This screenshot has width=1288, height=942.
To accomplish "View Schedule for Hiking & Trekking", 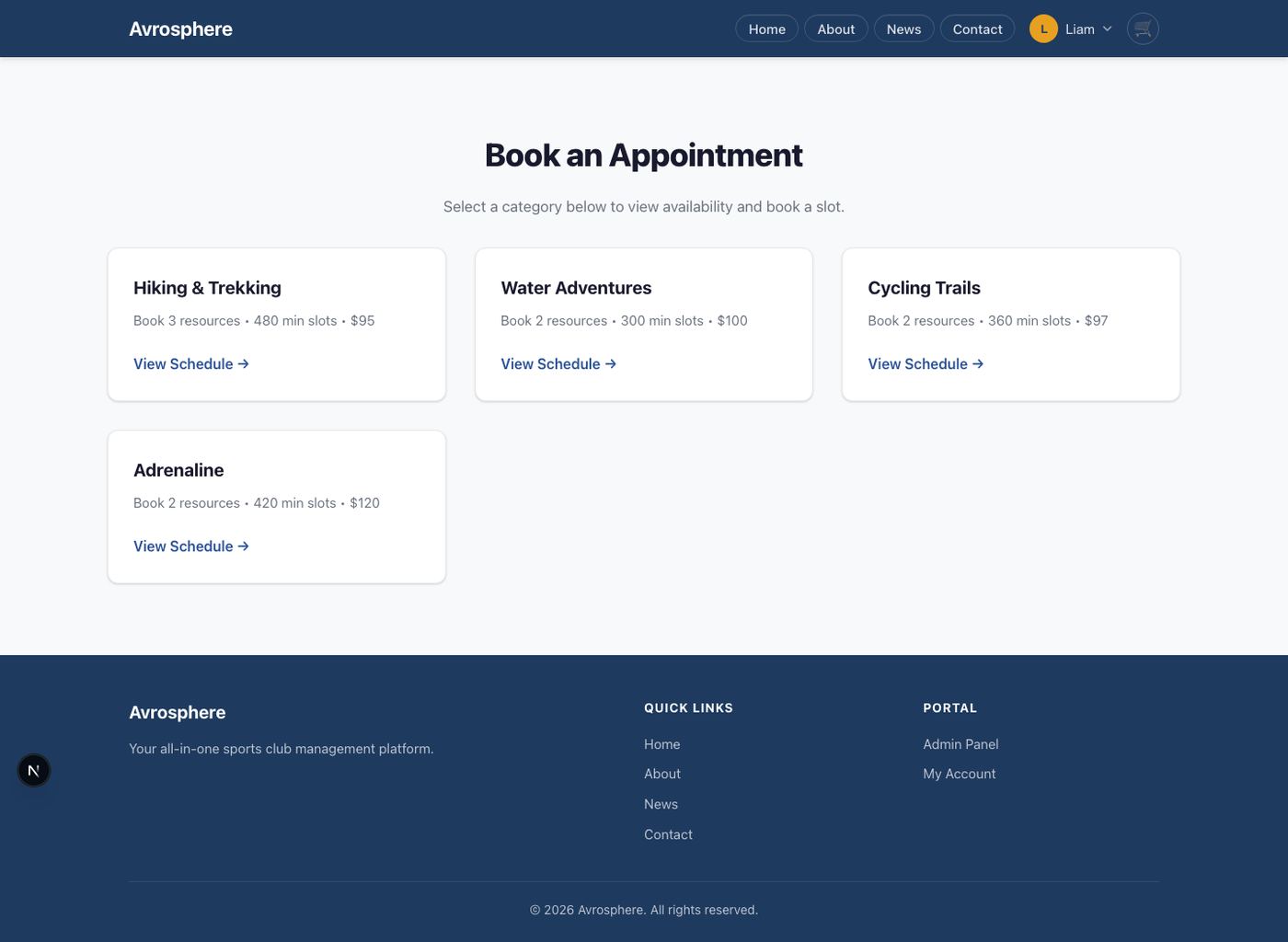I will pyautogui.click(x=191, y=364).
